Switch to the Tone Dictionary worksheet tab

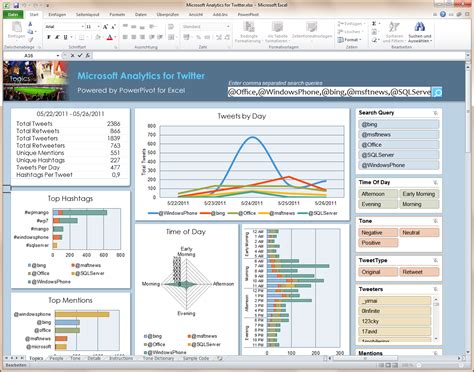pos(158,358)
